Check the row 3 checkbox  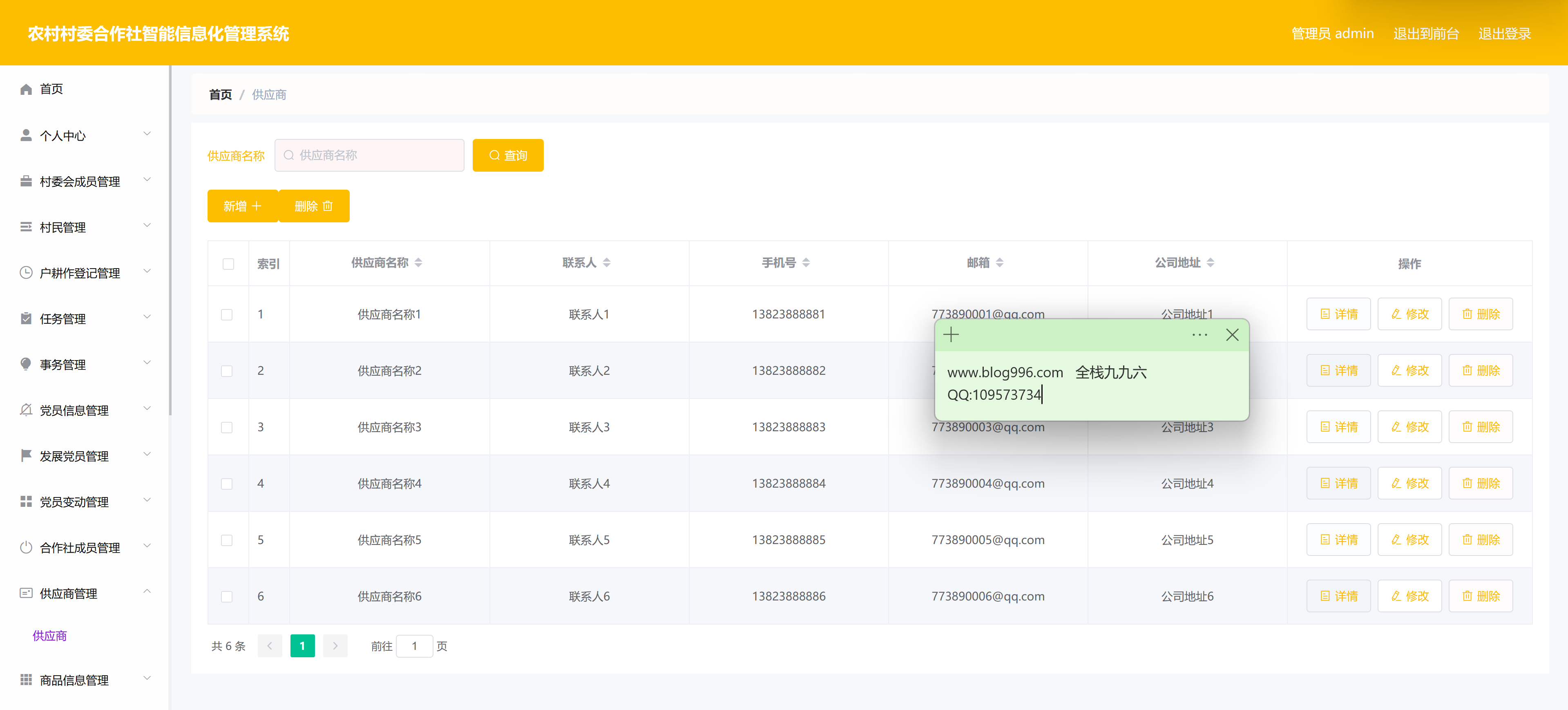[x=227, y=428]
